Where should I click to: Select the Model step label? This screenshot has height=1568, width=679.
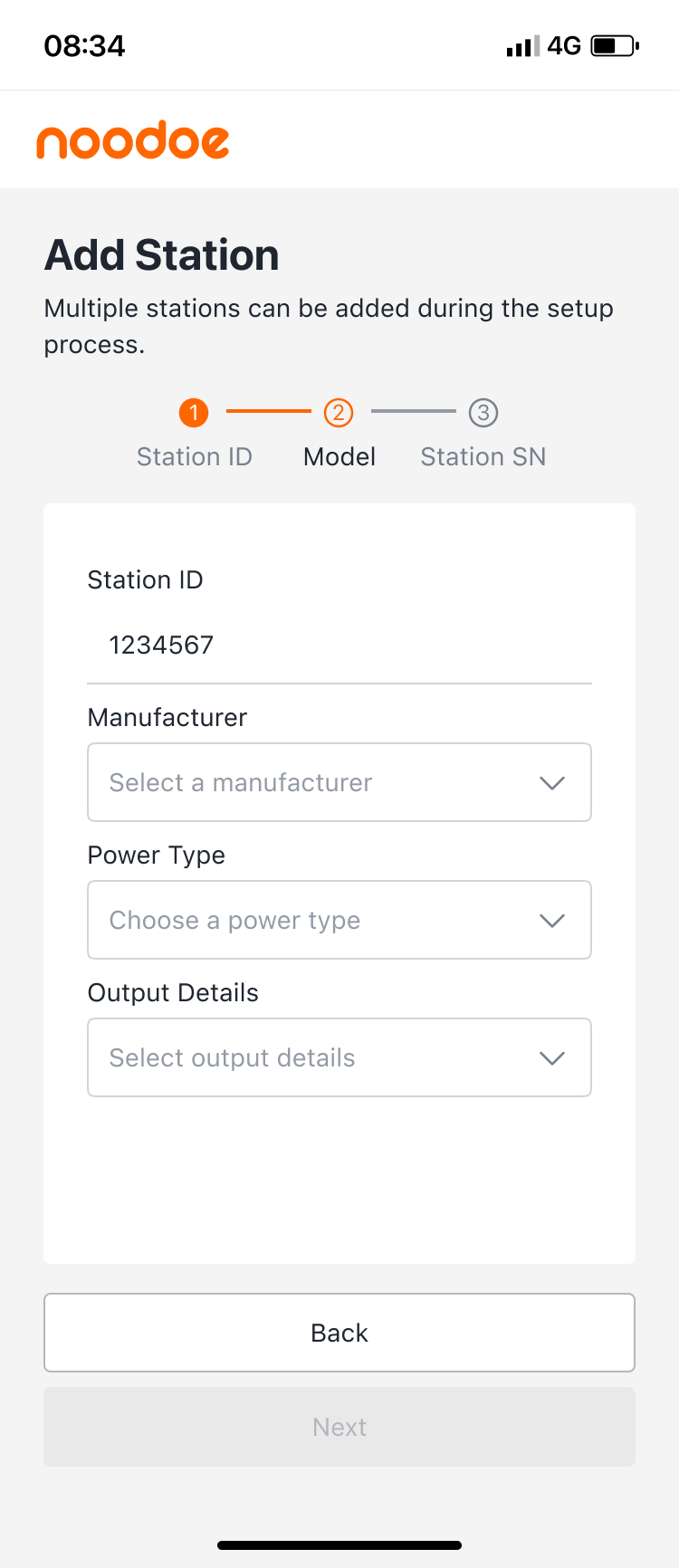point(339,456)
